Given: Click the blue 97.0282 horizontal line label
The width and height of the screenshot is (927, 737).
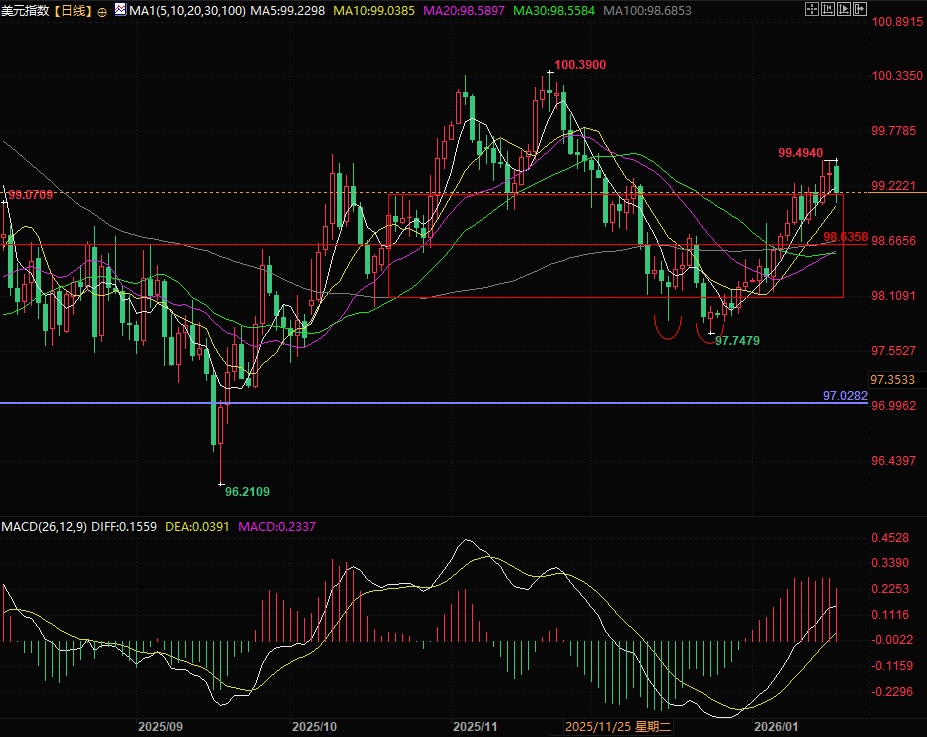Looking at the screenshot, I should point(844,396).
